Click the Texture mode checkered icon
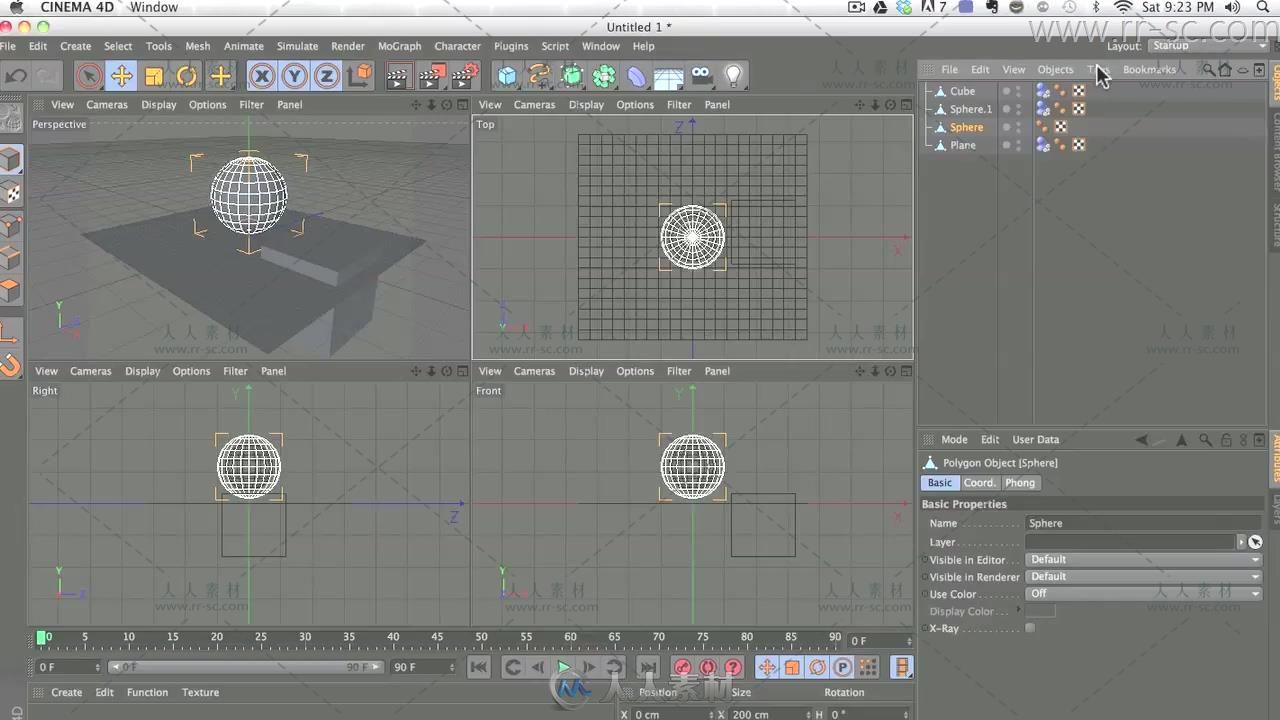The height and width of the screenshot is (720, 1280). pyautogui.click(x=10, y=193)
